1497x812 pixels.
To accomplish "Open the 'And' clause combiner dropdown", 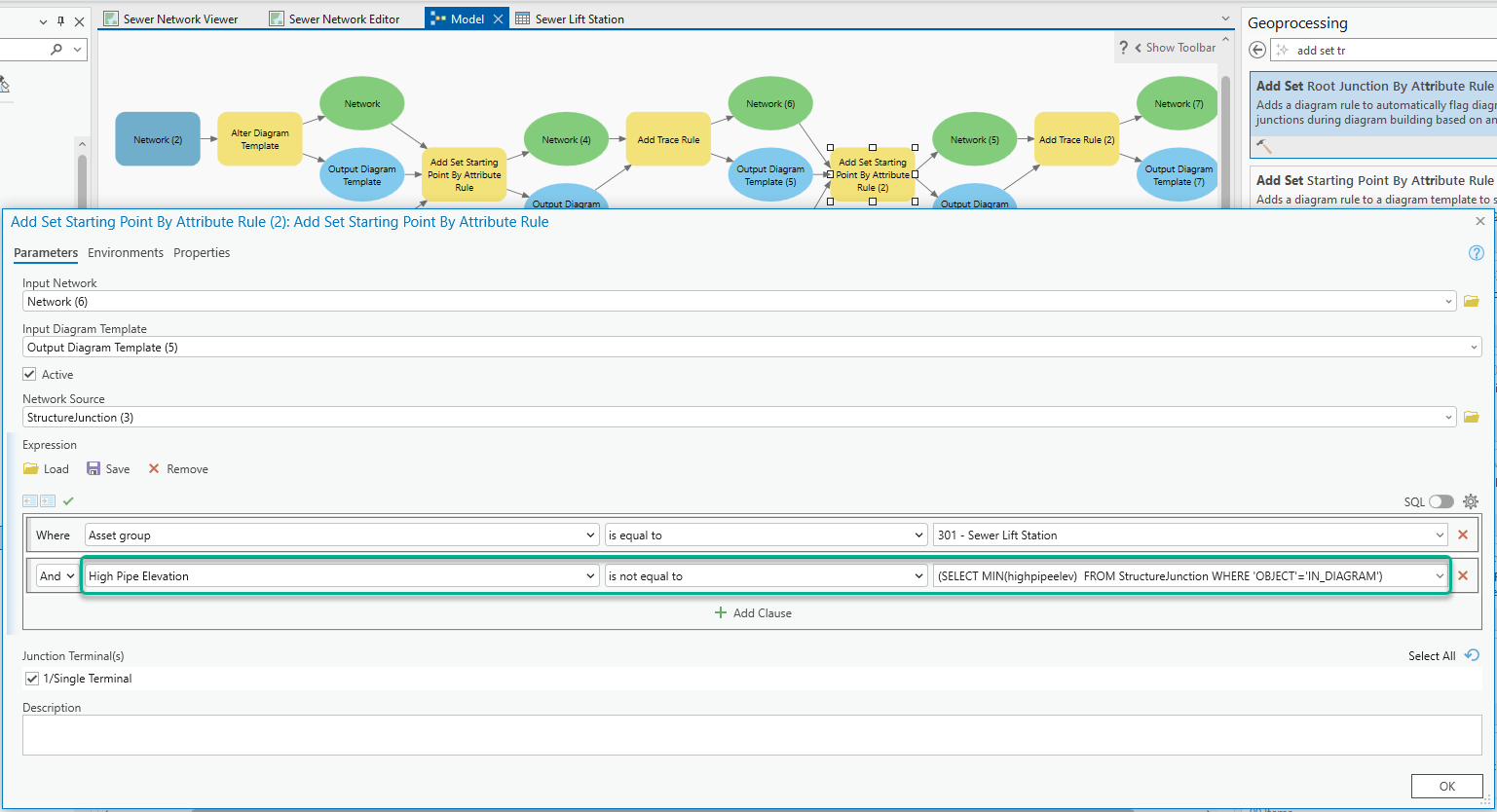I will 56,575.
